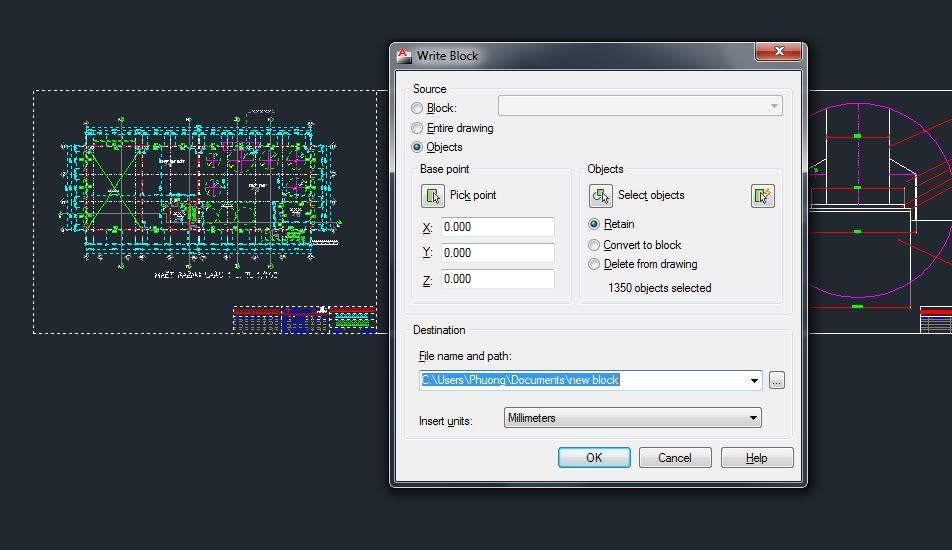Viewport: 952px width, 550px height.
Task: Click the browse ellipsis button for file path
Action: coord(777,381)
